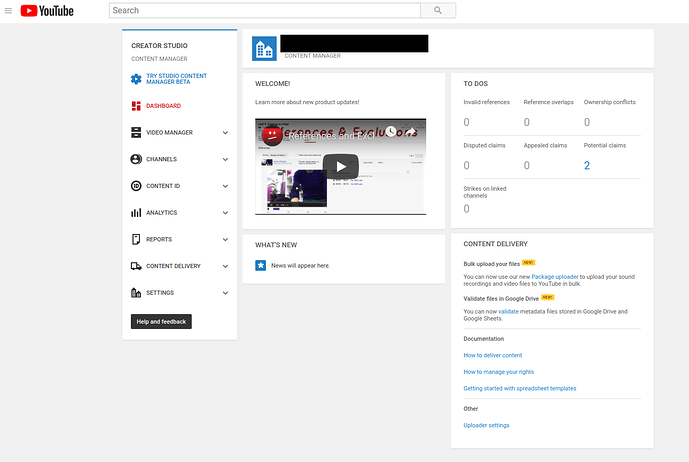Viewport: 689px width, 462px height.
Task: Select Settings menu item
Action: 160,293
